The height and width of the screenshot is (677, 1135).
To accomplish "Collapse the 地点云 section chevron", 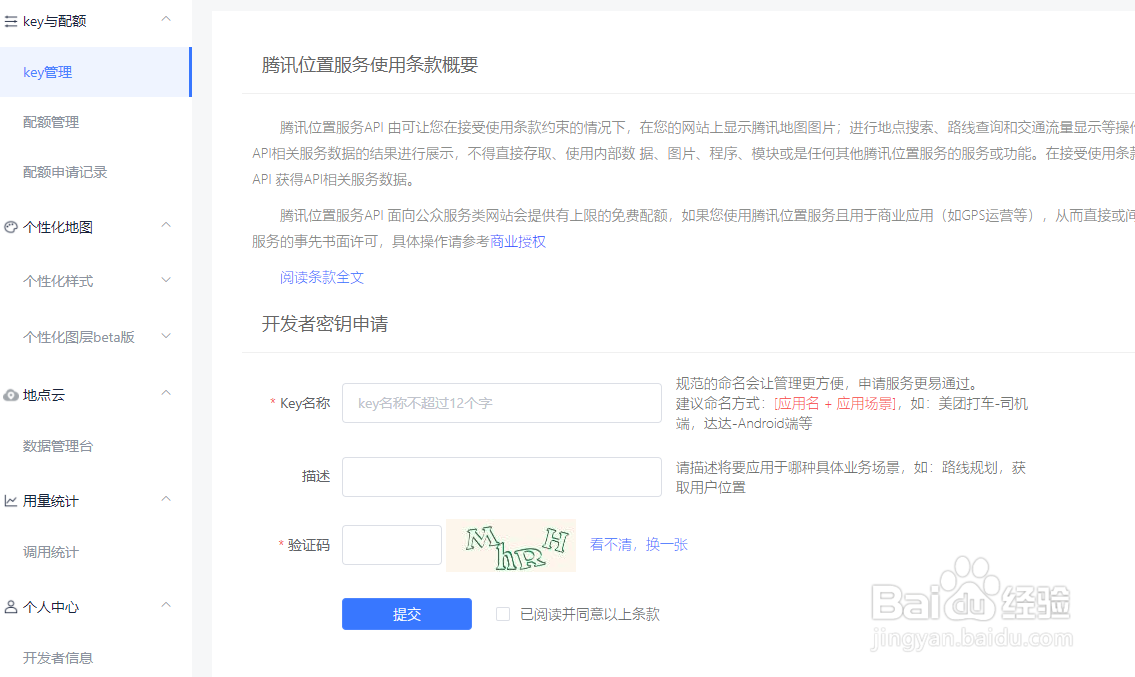I will click(x=166, y=392).
